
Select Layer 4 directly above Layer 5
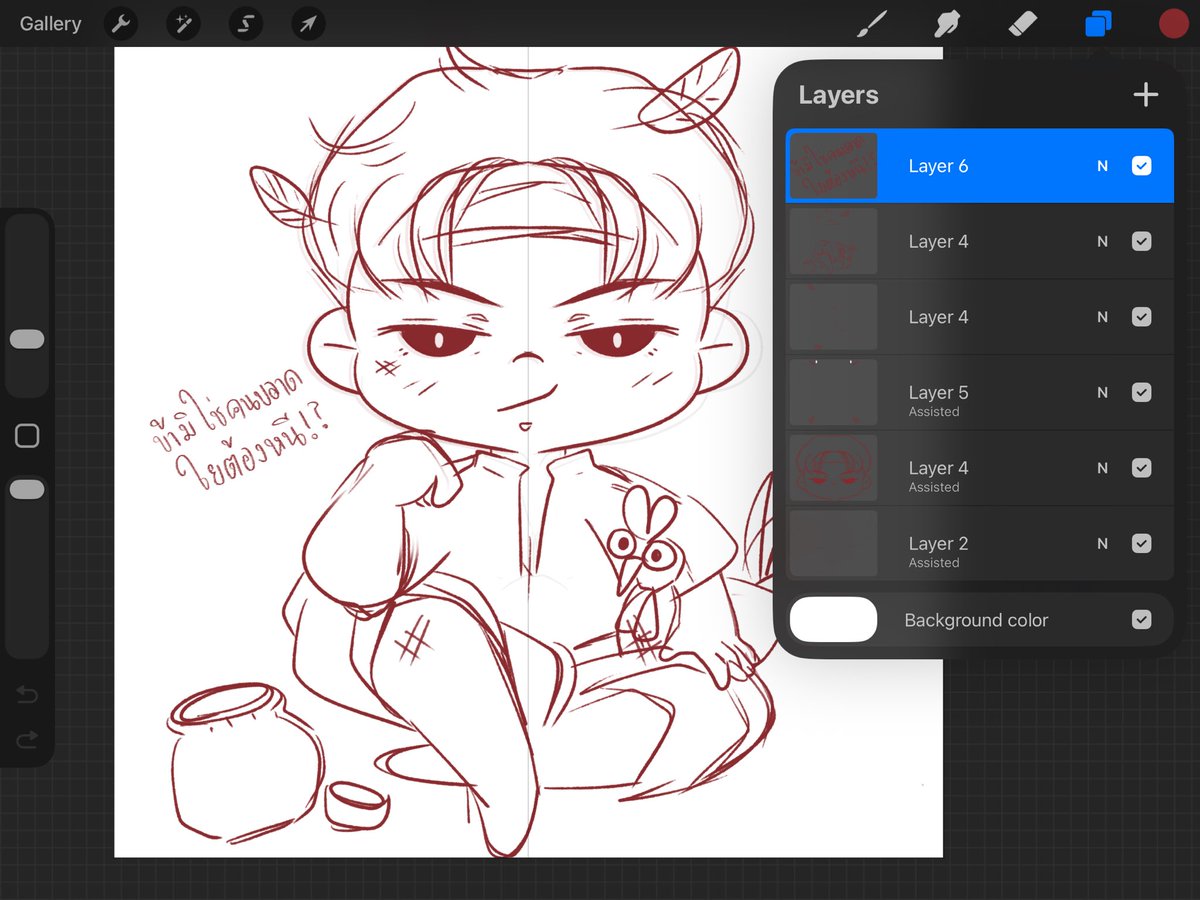pos(979,317)
